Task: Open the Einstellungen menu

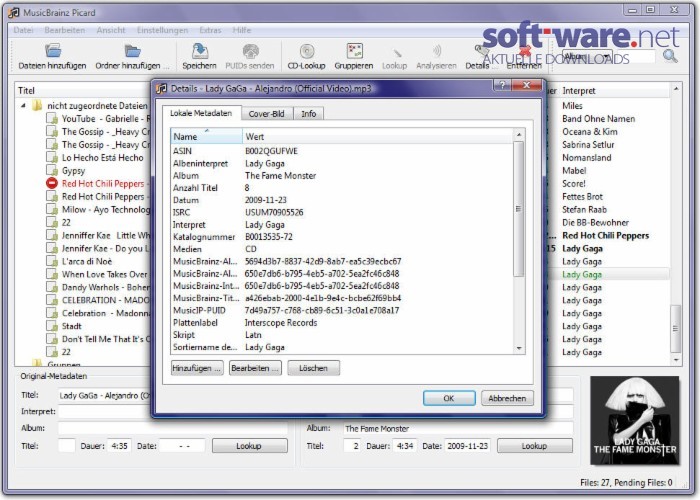Action: pos(162,30)
